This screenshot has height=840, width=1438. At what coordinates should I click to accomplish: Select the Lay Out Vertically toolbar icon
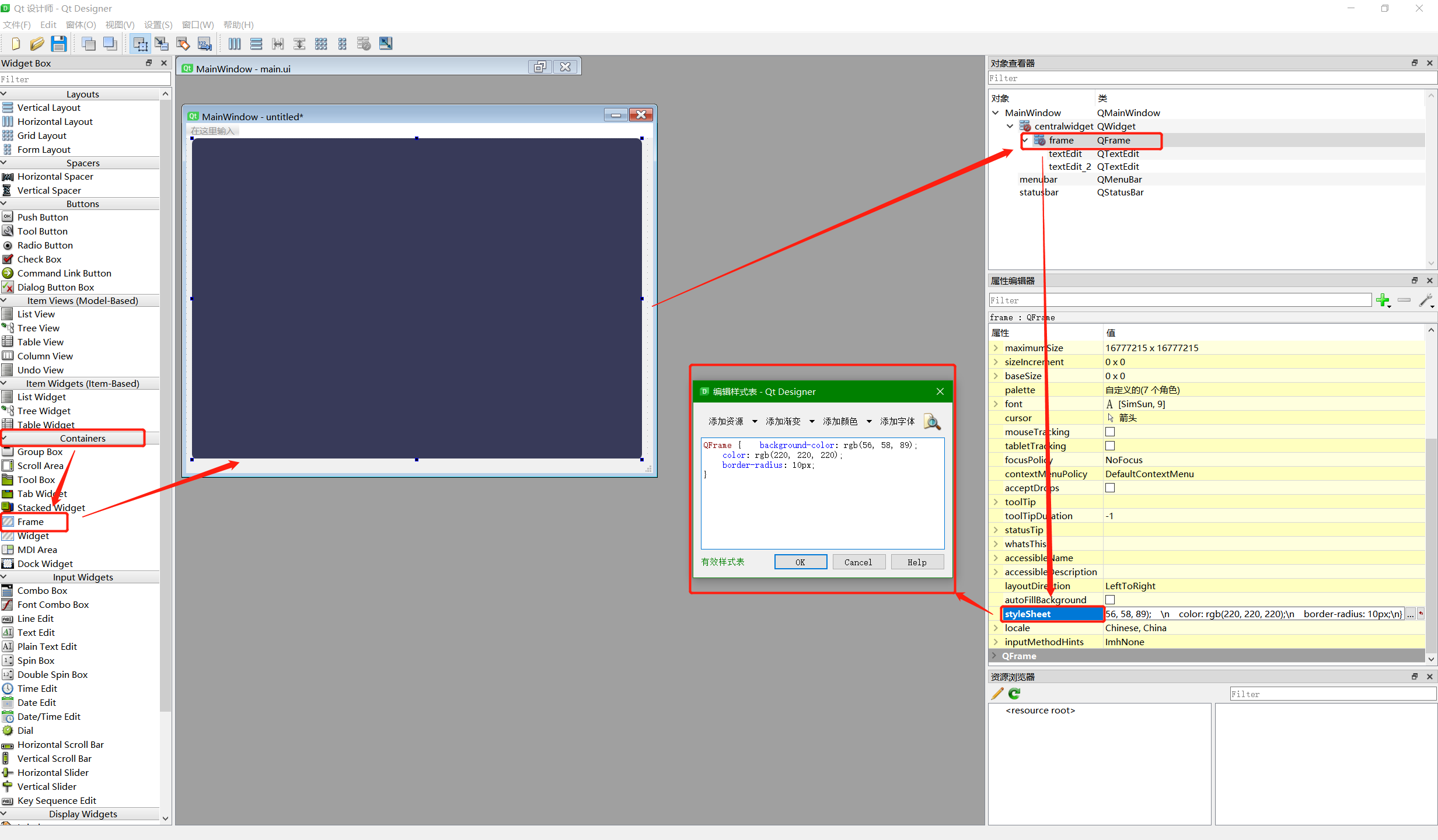click(256, 43)
